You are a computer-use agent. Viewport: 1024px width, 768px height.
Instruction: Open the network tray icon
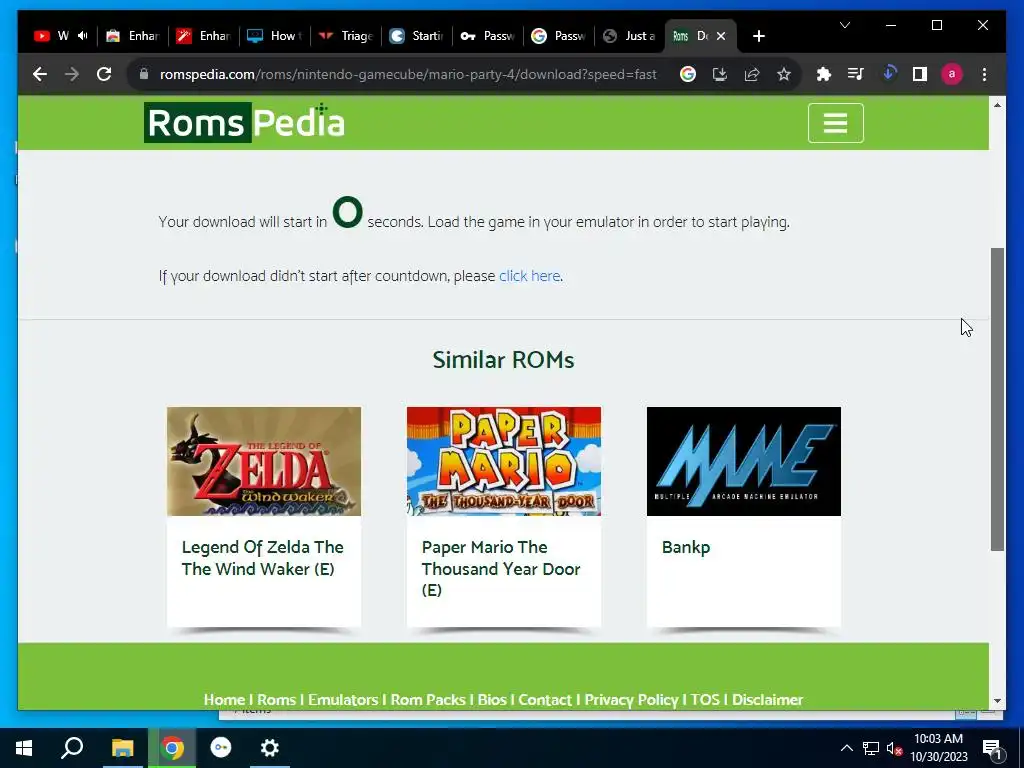click(871, 748)
